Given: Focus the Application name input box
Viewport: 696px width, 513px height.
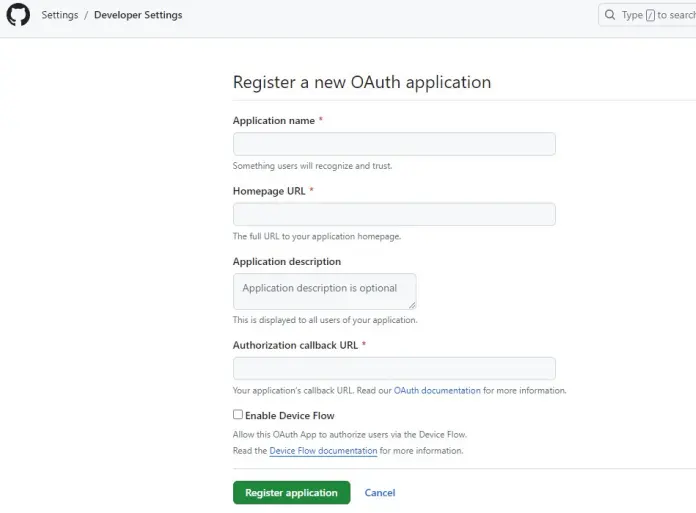Looking at the screenshot, I should [394, 144].
